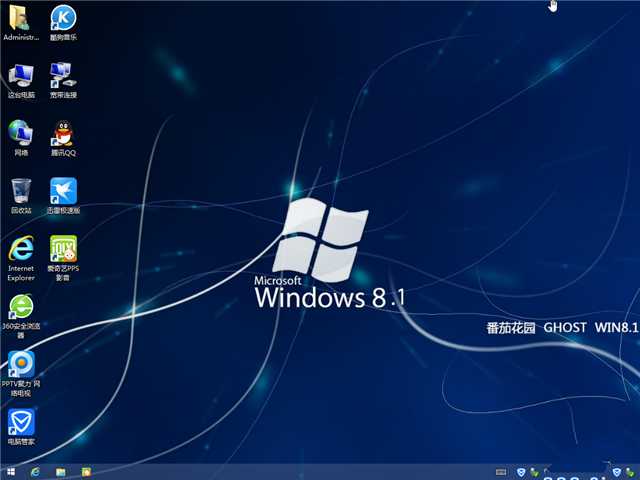Launch Internet Explorer from the taskbar
640x480 pixels.
coord(35,472)
